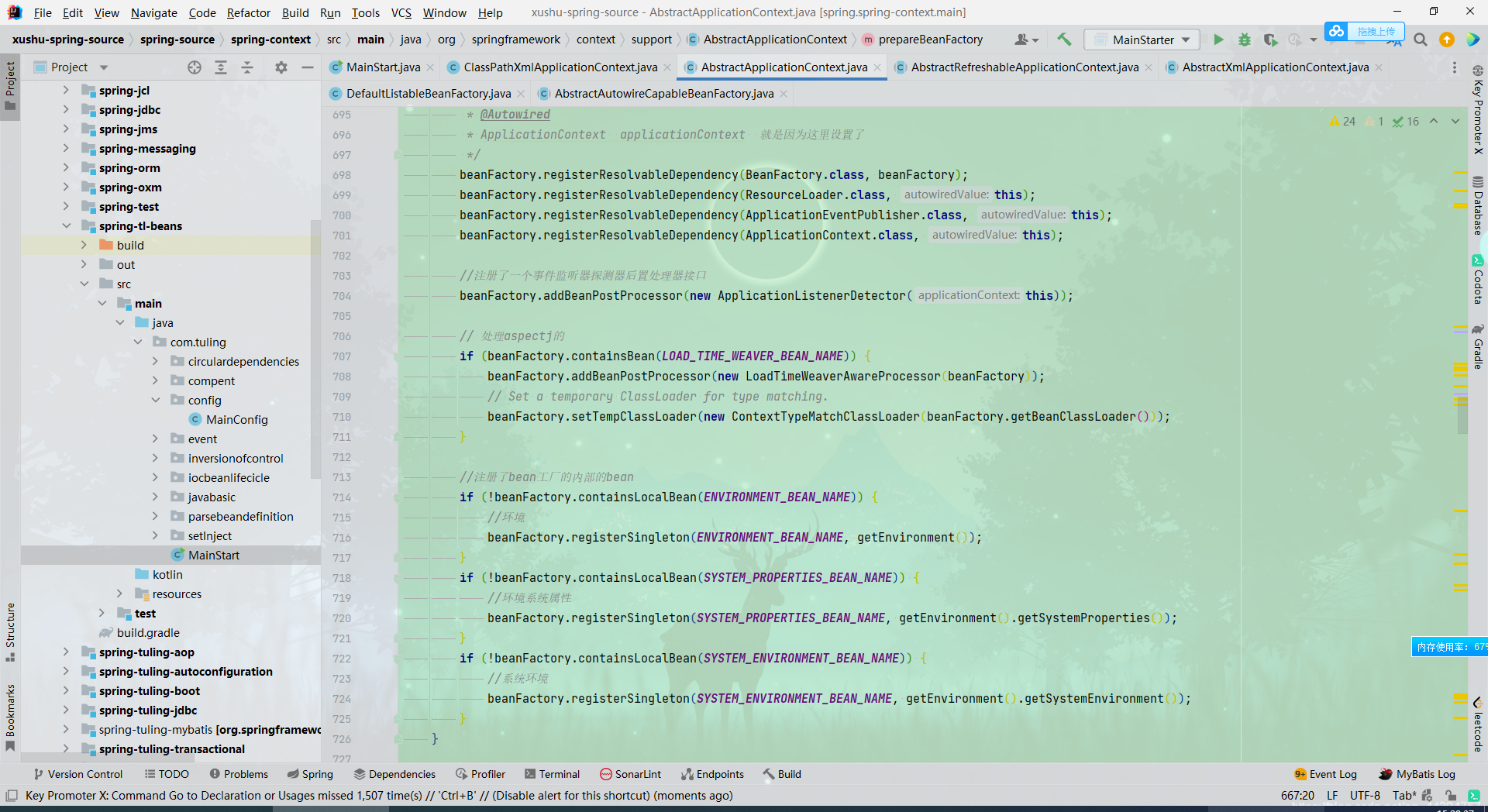1488x812 pixels.
Task: Open the Problems tool window
Action: [239, 774]
